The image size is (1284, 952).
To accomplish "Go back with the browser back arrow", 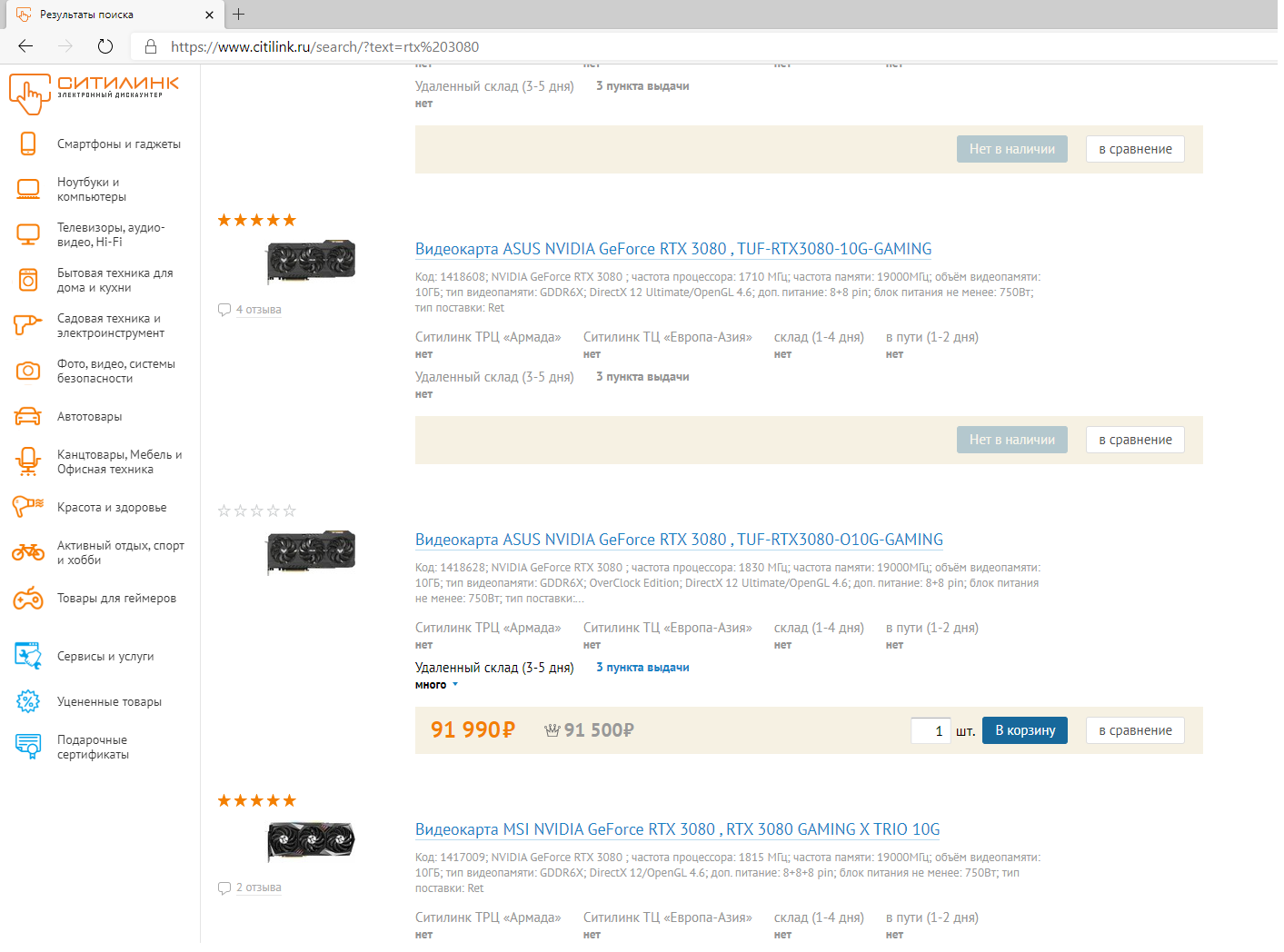I will point(25,46).
